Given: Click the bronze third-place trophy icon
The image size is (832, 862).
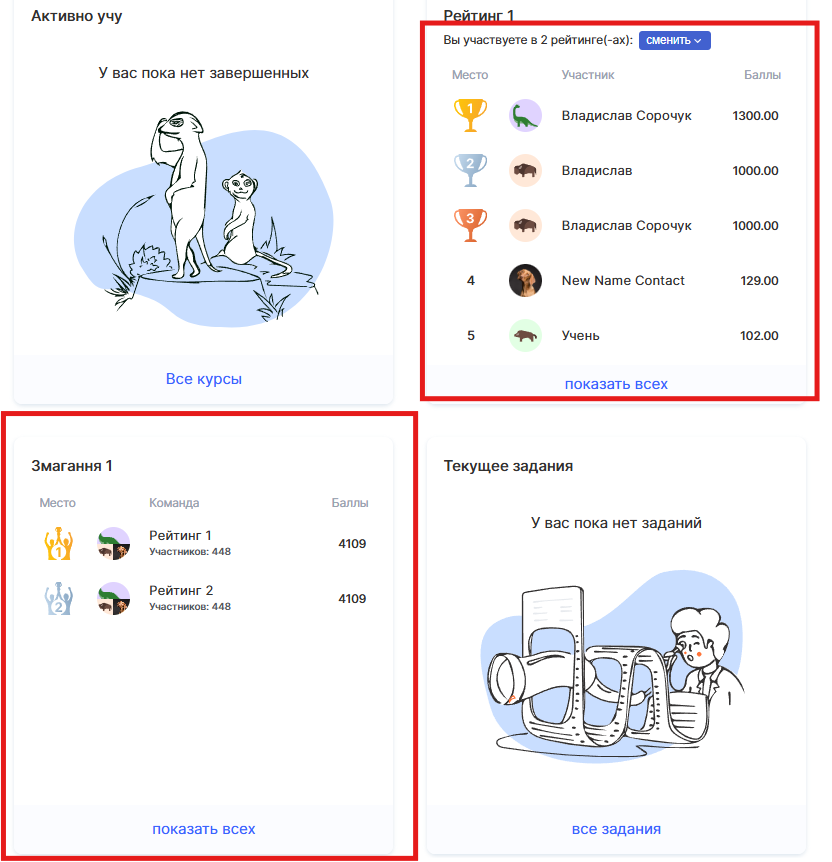Looking at the screenshot, I should 470,225.
